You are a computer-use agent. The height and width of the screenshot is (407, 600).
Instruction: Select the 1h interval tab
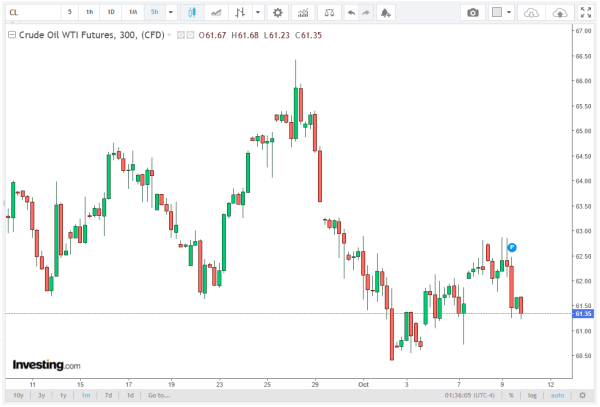pos(90,13)
